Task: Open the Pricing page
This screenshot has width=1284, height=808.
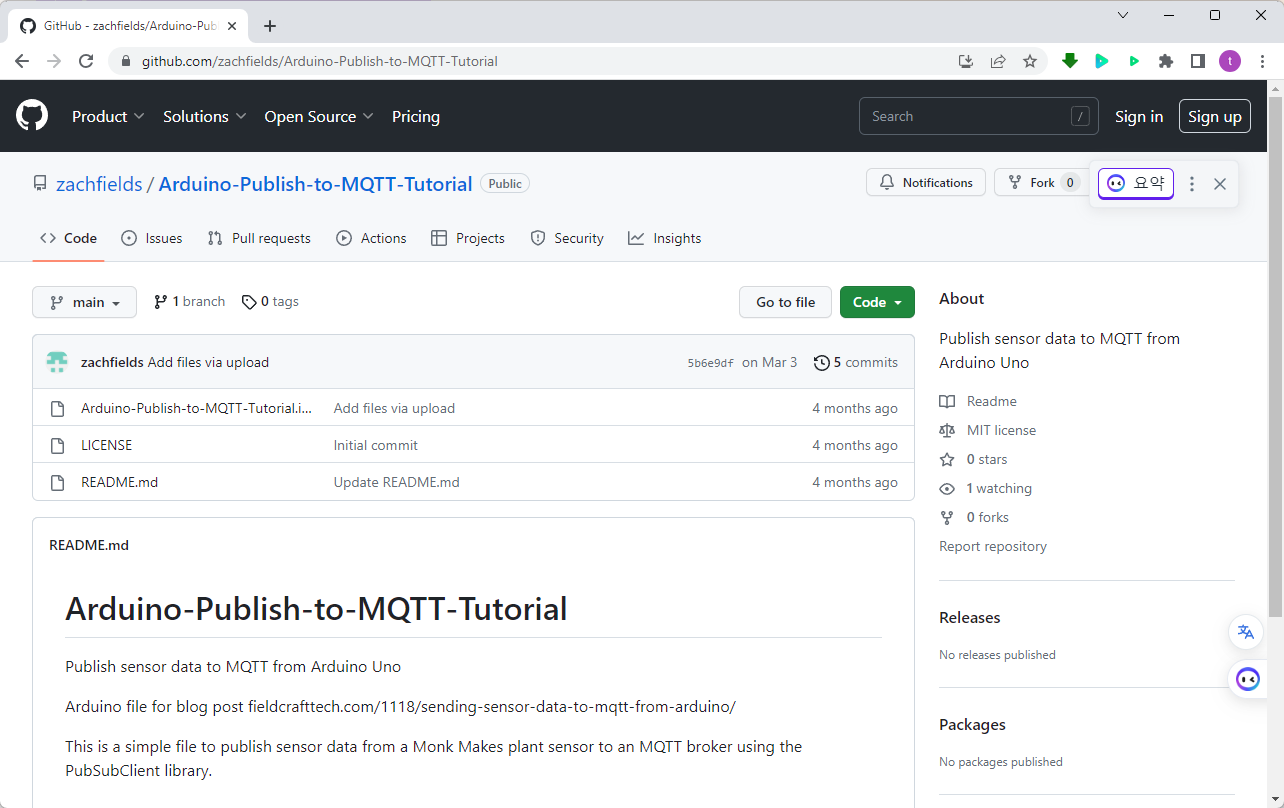Action: click(416, 116)
